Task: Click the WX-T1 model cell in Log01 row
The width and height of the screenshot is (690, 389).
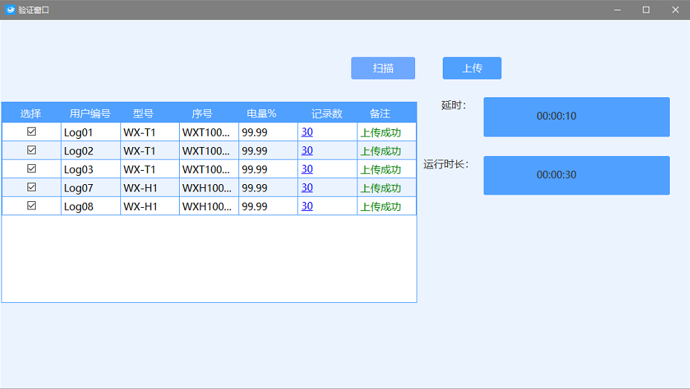Action: (150, 132)
